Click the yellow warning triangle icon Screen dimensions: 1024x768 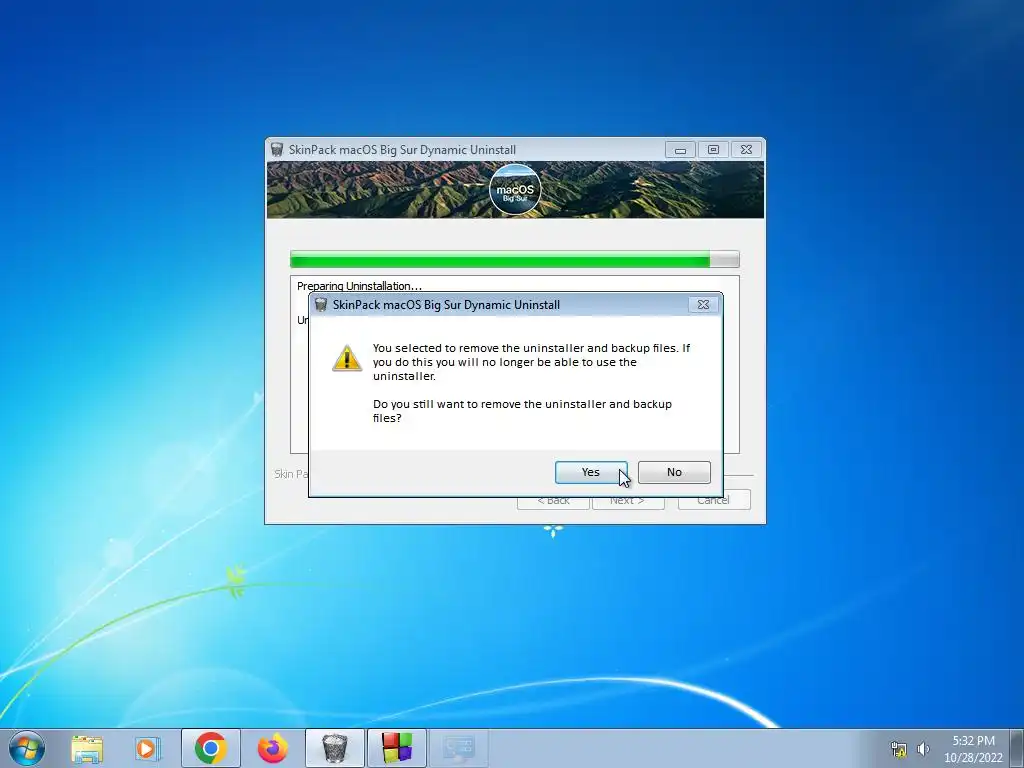tap(347, 359)
